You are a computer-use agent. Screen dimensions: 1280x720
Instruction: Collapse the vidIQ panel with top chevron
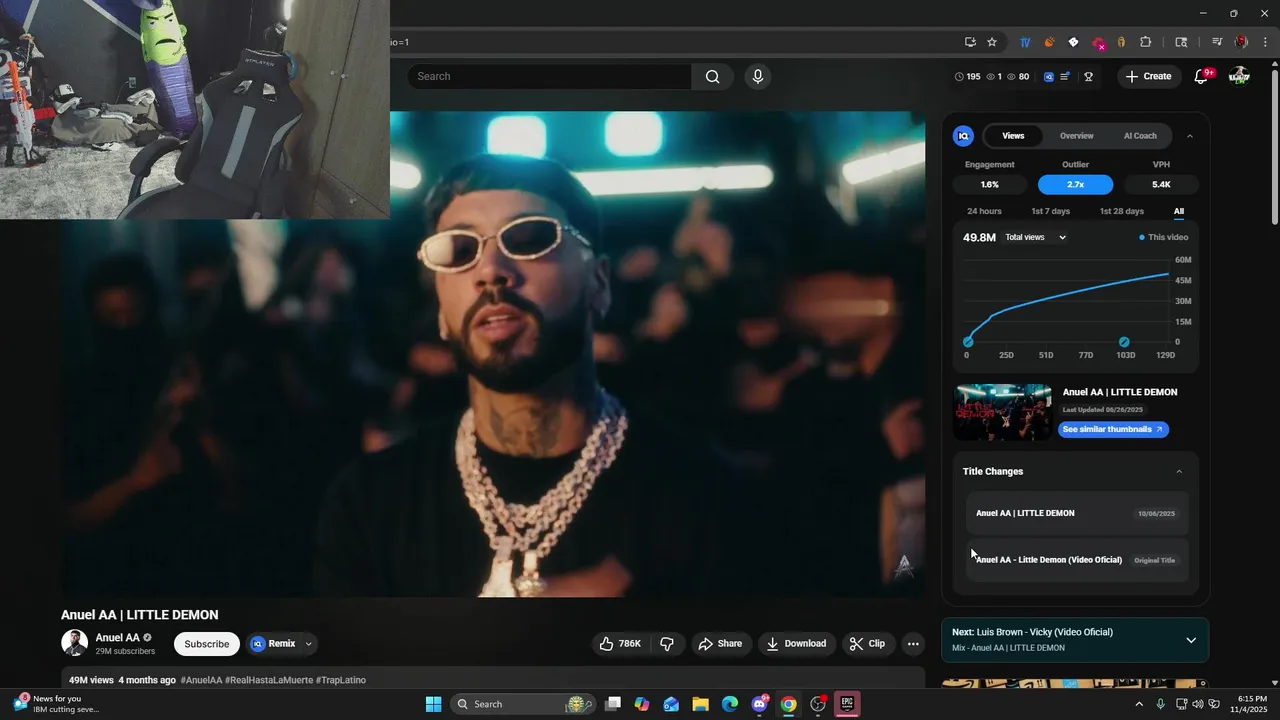click(x=1189, y=136)
